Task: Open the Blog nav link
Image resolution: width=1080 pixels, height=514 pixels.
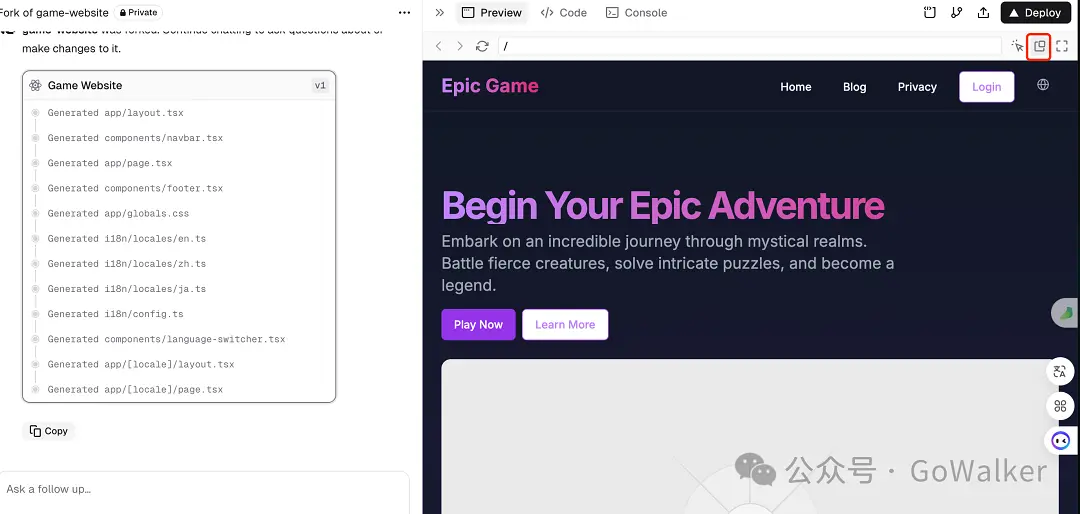Action: [854, 87]
